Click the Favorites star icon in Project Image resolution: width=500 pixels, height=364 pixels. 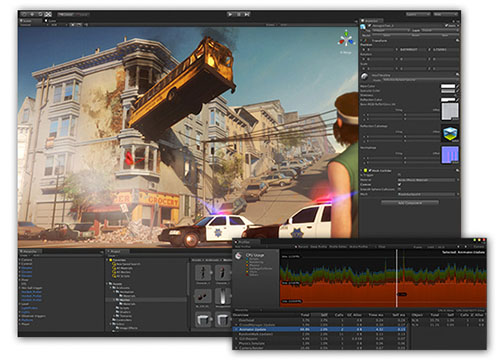tap(111, 260)
